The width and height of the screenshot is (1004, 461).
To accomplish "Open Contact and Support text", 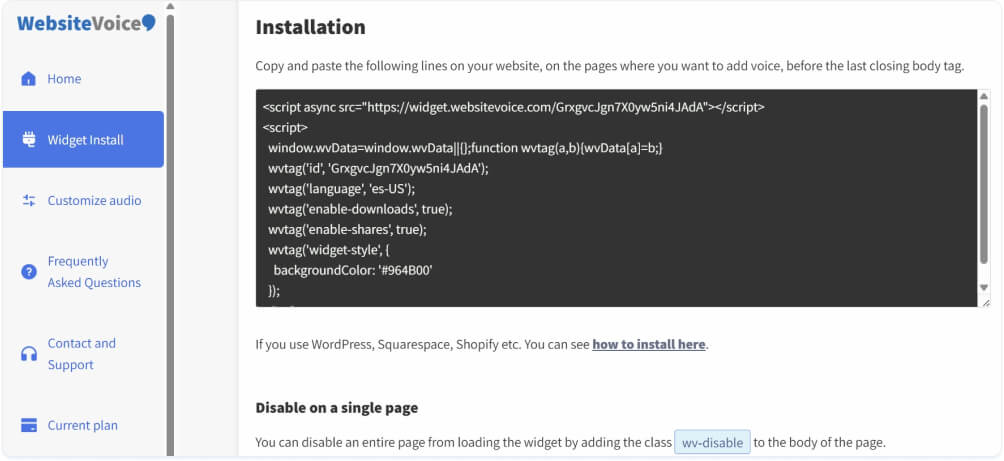I will [81, 354].
